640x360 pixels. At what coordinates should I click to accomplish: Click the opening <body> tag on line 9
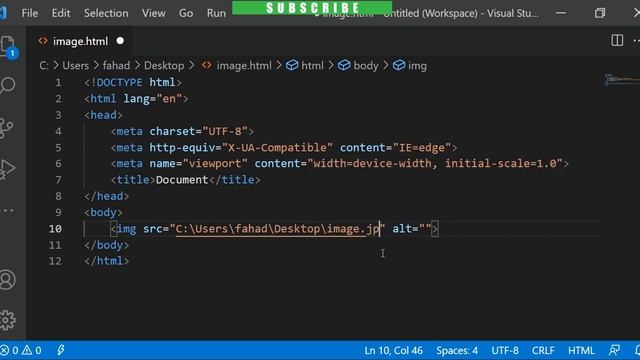104,212
